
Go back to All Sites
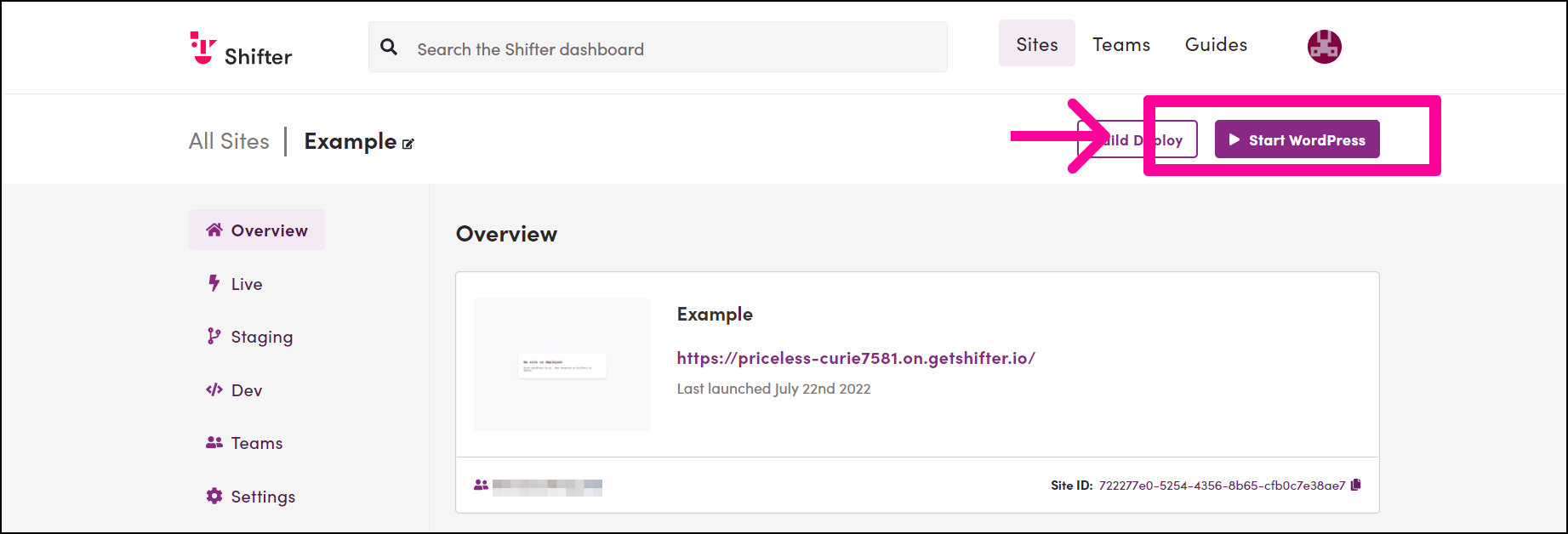(x=229, y=141)
